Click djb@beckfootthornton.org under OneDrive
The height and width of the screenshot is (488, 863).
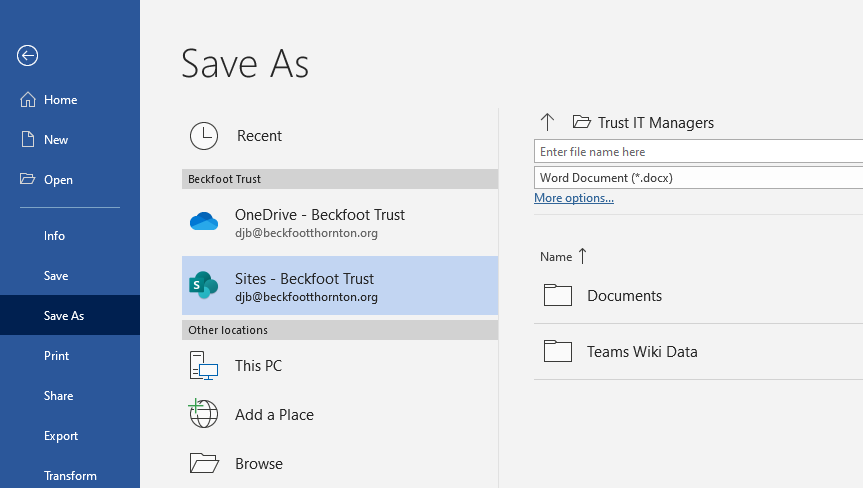306,233
